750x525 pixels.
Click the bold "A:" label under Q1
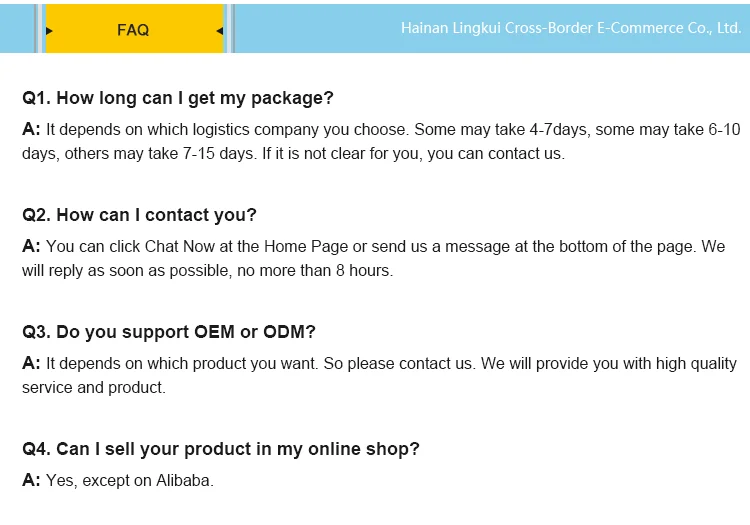click(x=31, y=129)
